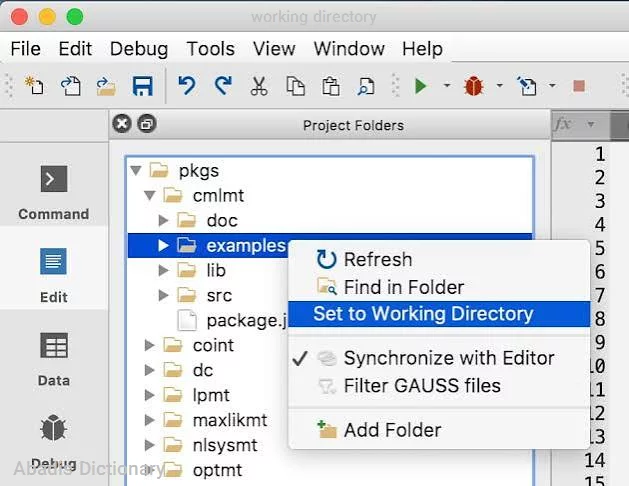Screen dimensions: 629x486
Task: Open the Debug menu
Action: [139, 49]
